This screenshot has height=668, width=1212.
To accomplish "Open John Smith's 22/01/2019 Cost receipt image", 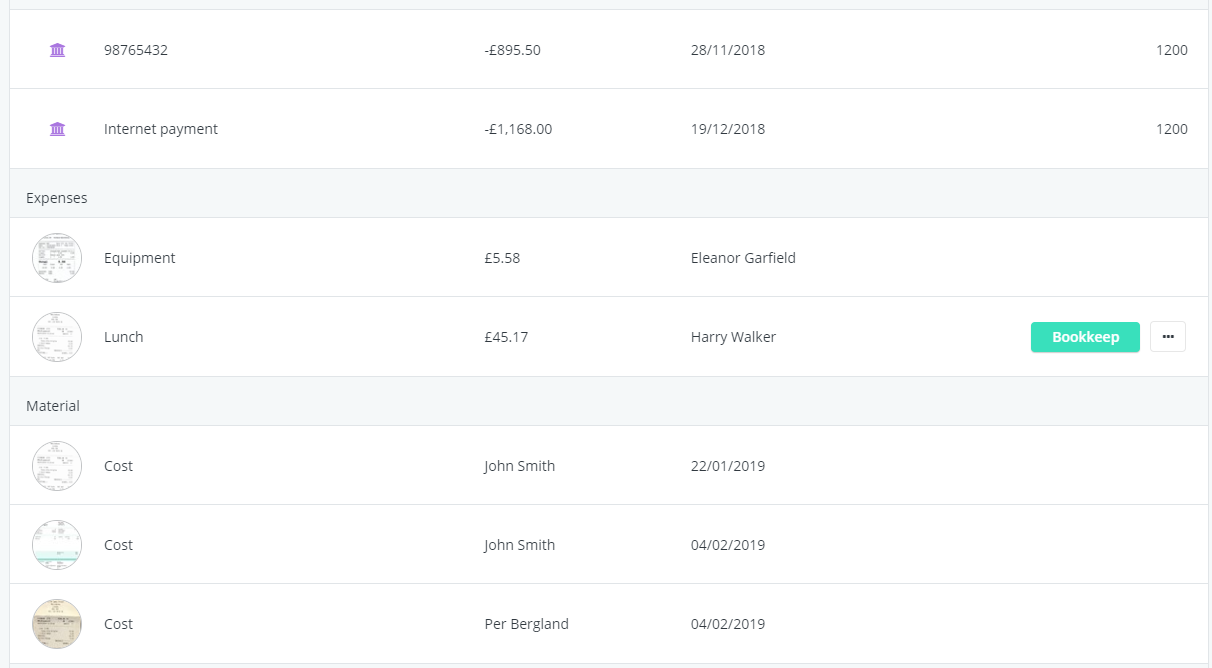I will click(x=57, y=466).
